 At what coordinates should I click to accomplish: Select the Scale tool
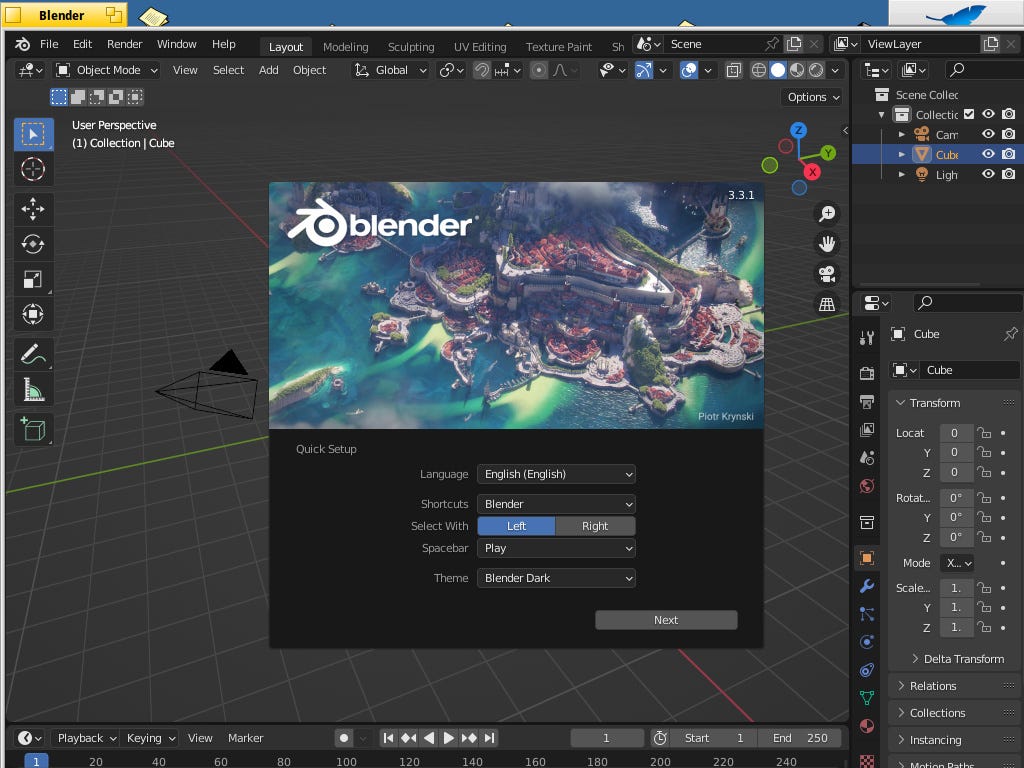click(33, 280)
